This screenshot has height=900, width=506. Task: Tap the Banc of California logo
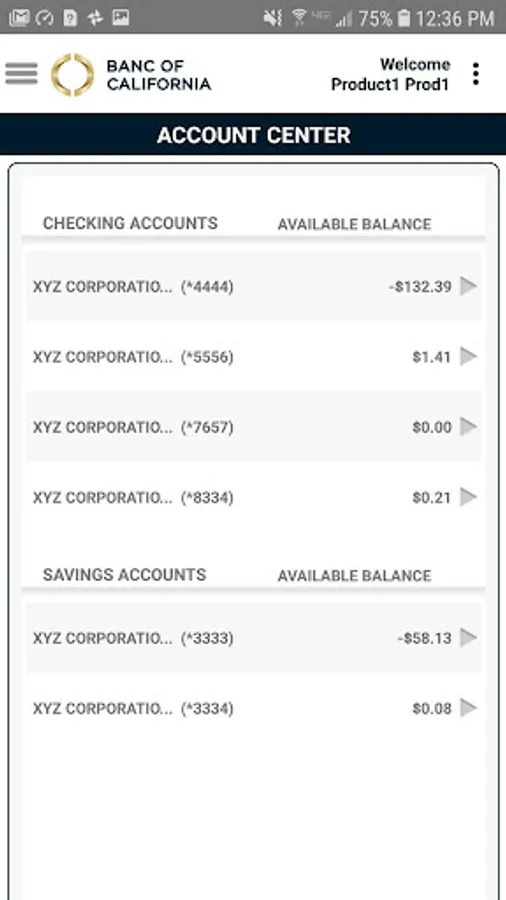point(131,75)
